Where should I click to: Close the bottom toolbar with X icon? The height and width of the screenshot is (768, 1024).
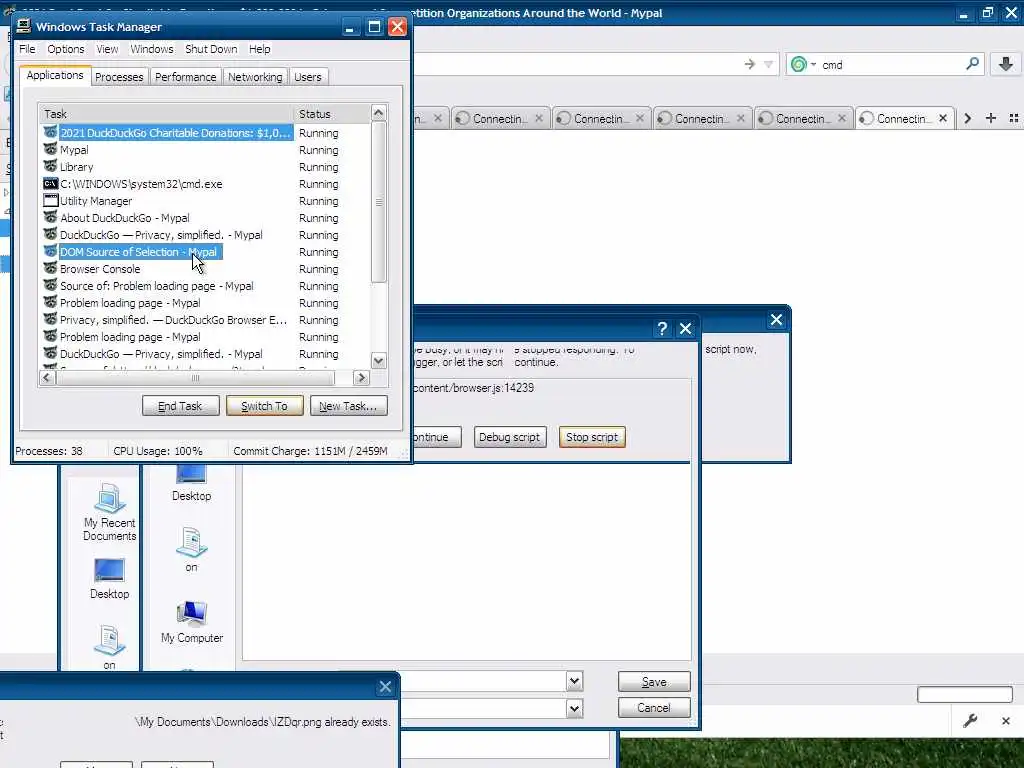1006,721
